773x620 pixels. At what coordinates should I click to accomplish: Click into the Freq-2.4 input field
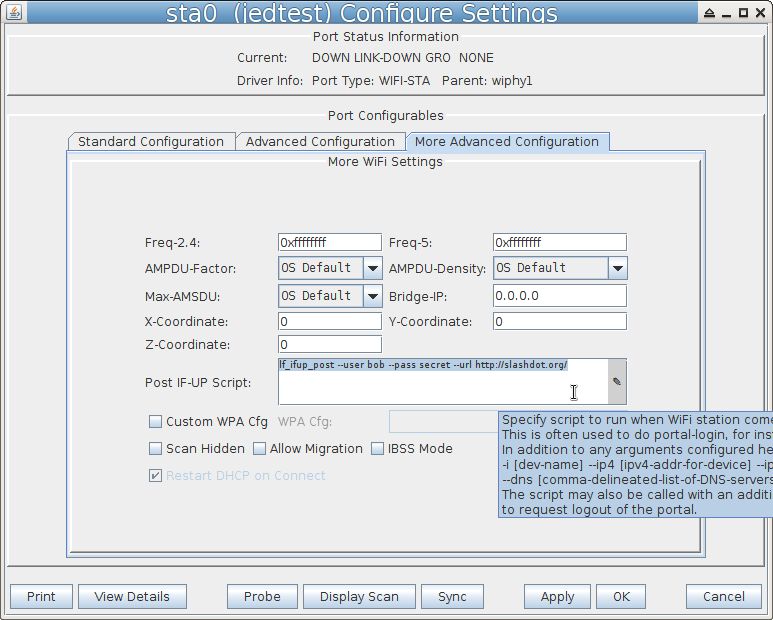tap(329, 242)
